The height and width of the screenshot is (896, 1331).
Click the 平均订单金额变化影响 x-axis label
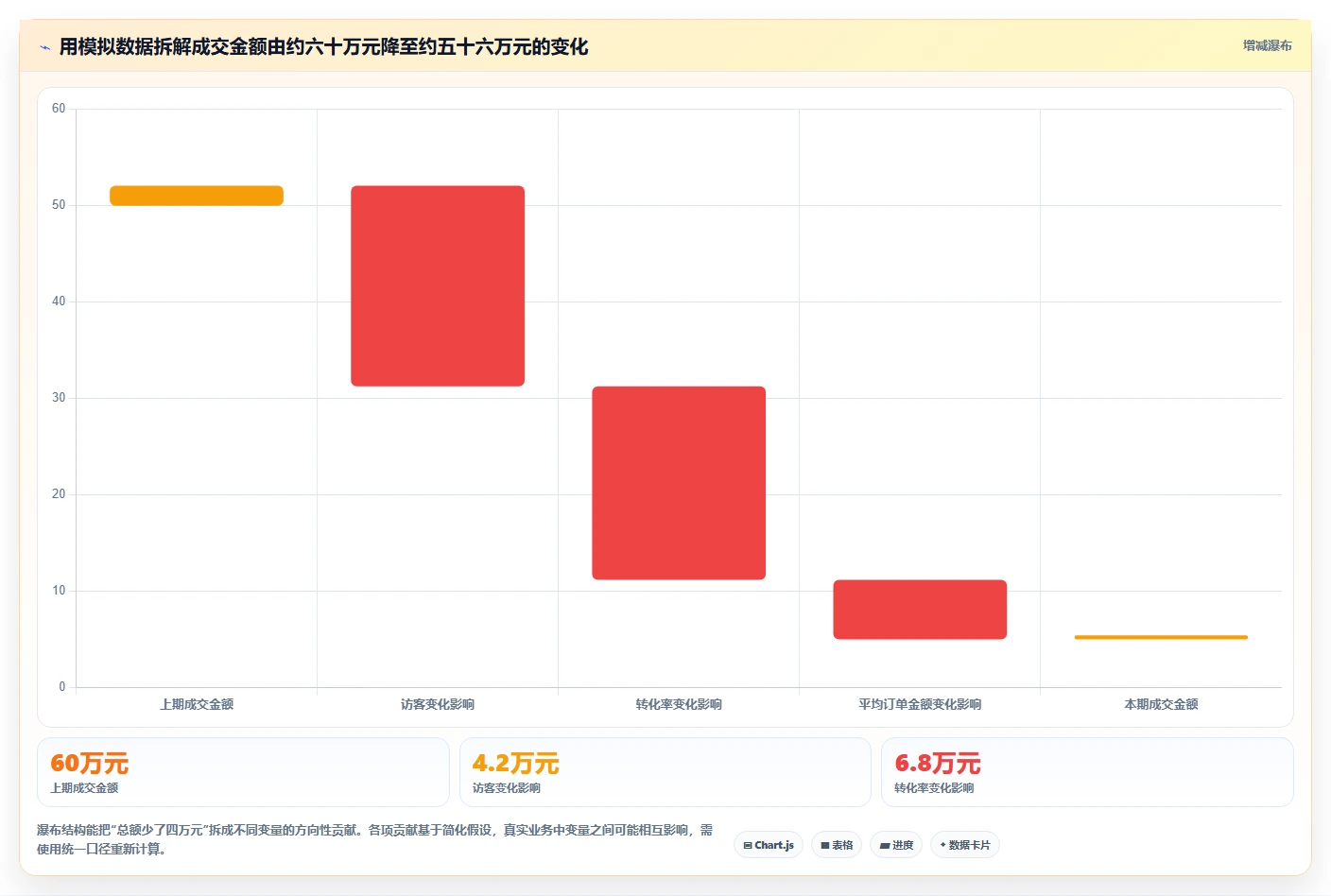(x=920, y=704)
